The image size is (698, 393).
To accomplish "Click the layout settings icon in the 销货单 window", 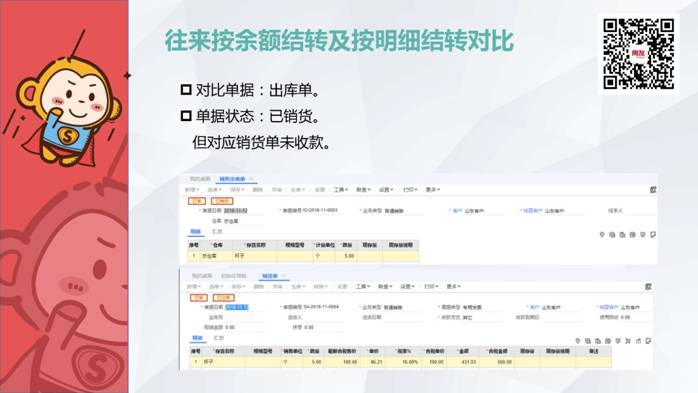I will pos(648,287).
